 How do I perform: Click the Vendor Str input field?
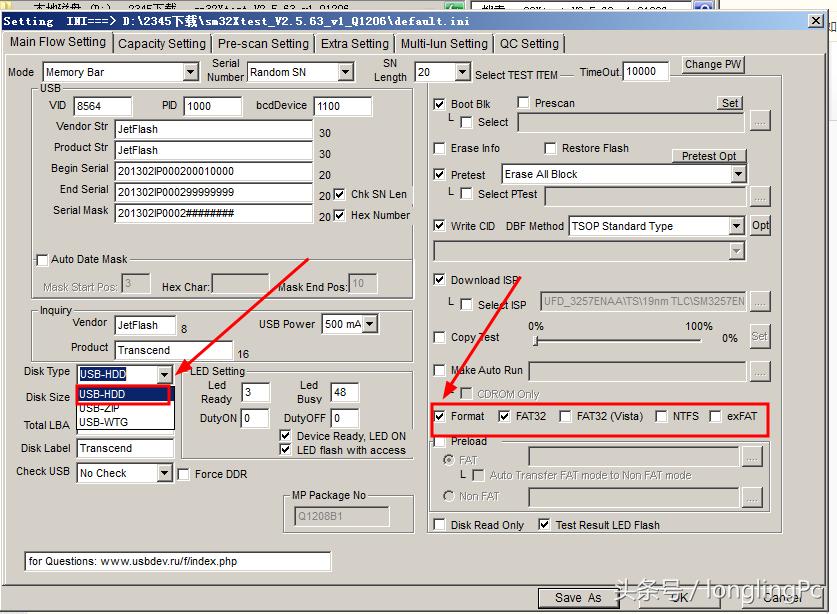213,129
